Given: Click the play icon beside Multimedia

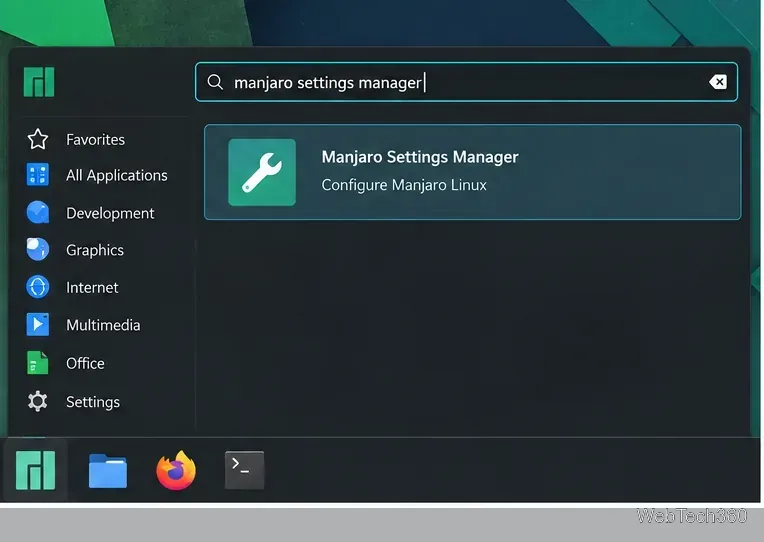Looking at the screenshot, I should click(x=38, y=325).
